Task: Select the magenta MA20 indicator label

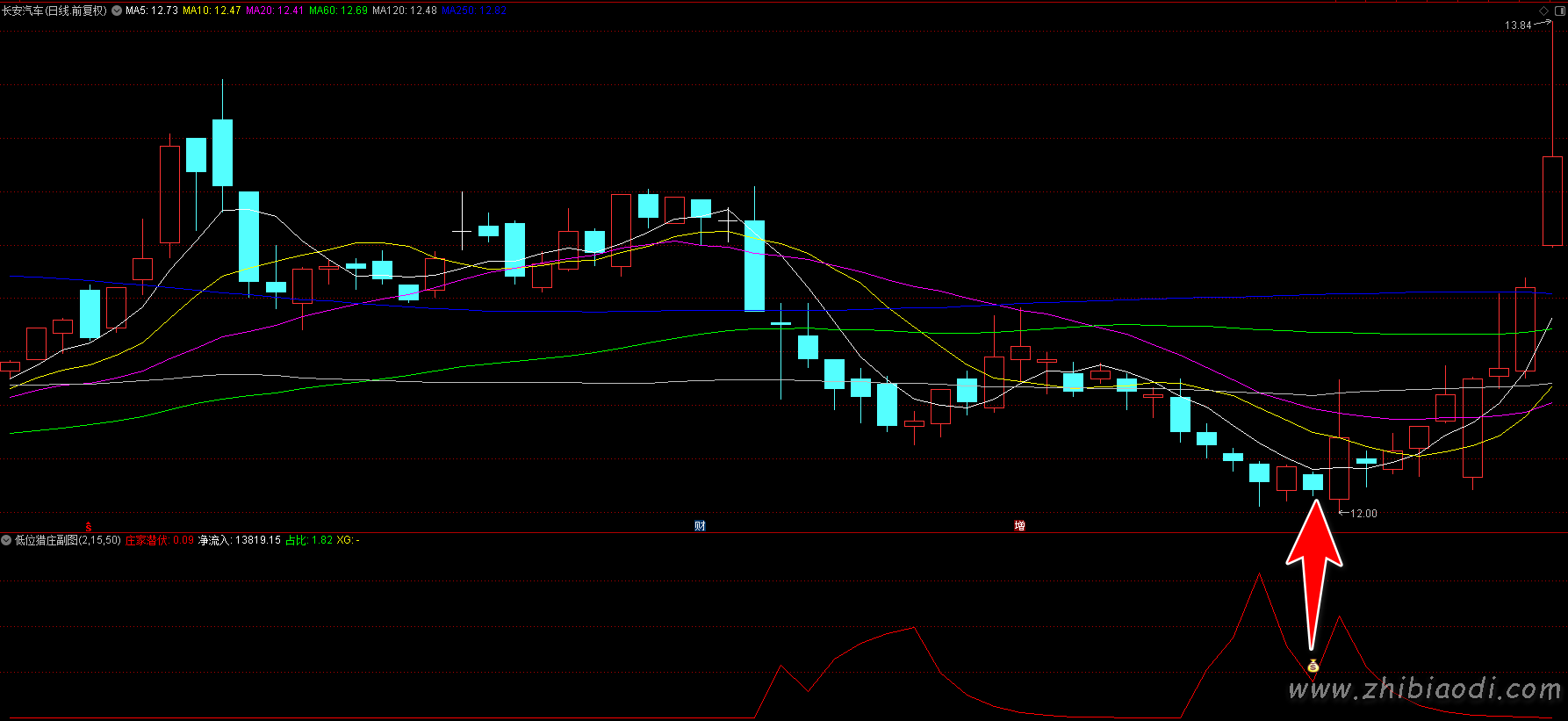Action: tap(275, 11)
